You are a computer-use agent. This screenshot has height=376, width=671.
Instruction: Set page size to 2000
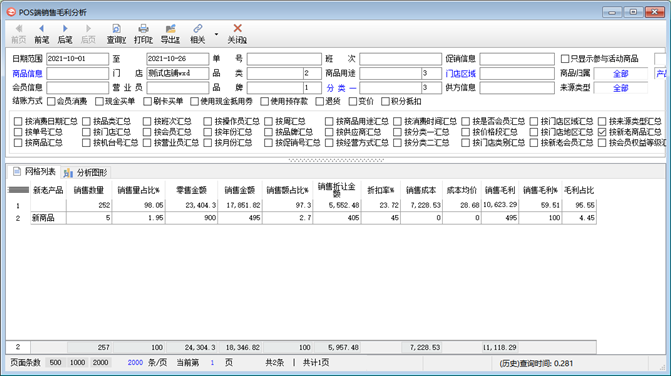point(101,363)
